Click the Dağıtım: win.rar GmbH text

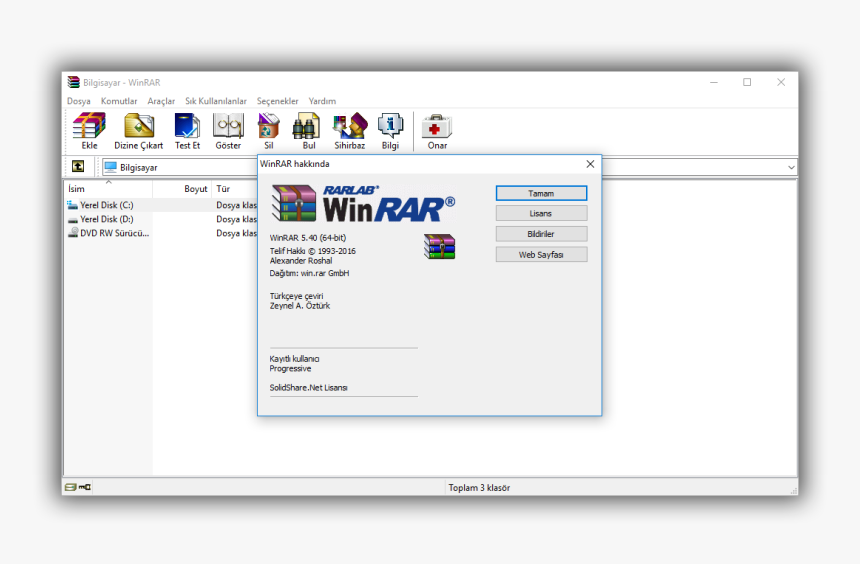pyautogui.click(x=309, y=273)
